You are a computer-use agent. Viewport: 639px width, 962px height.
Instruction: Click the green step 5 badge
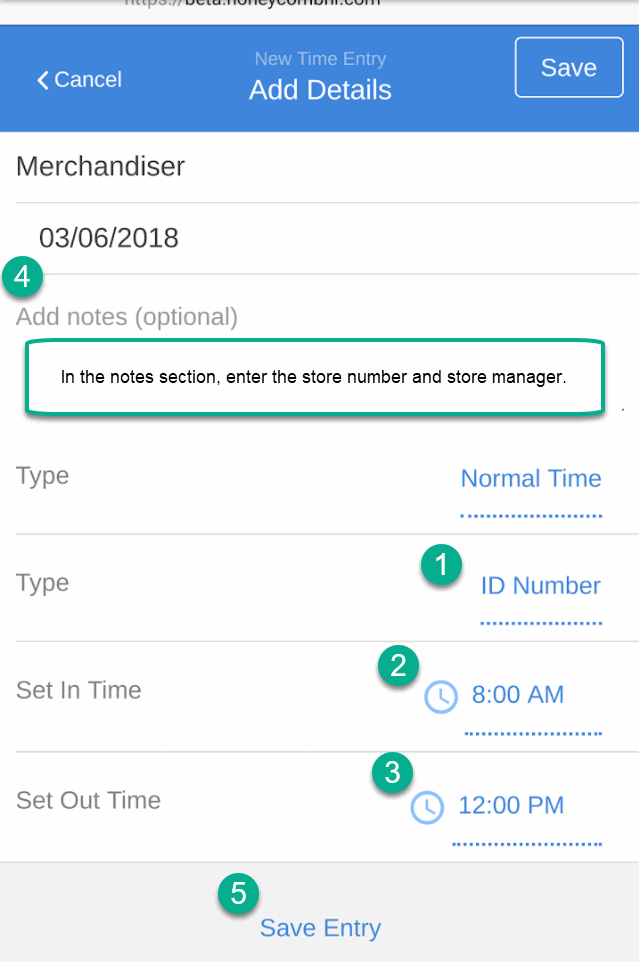pos(239,893)
